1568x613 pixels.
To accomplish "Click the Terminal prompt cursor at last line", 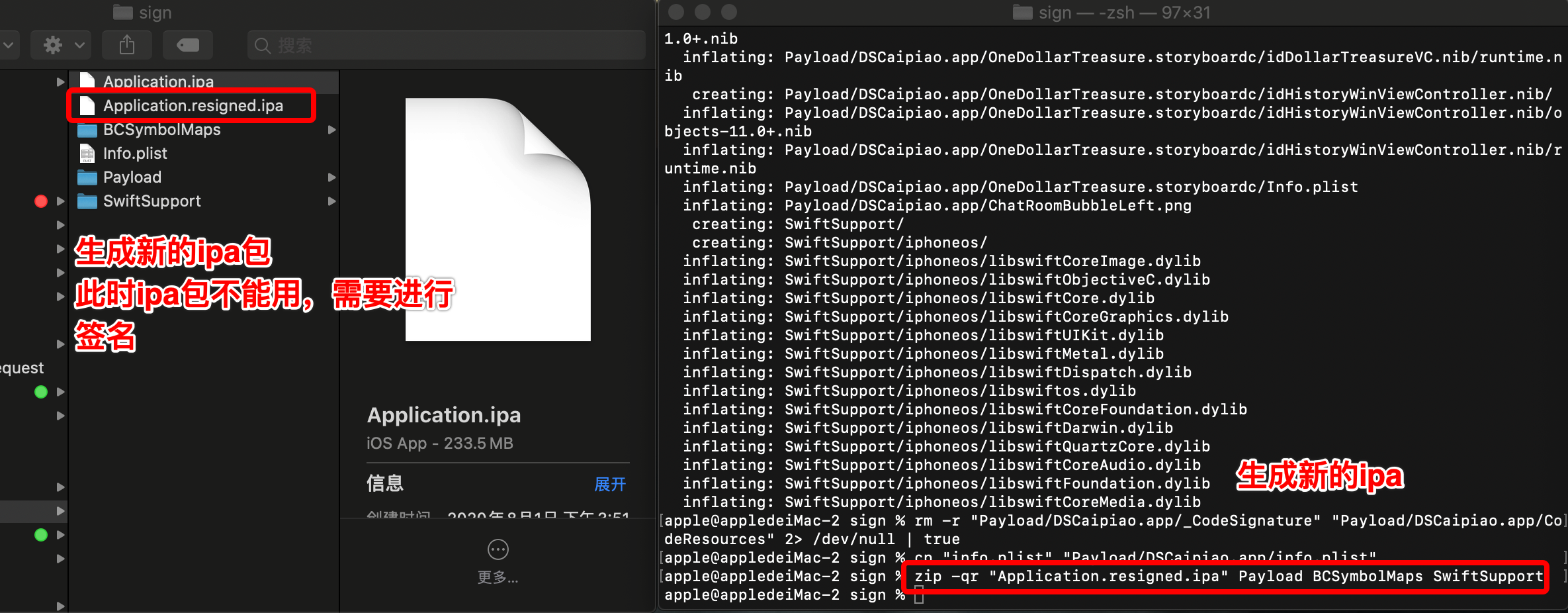I will click(919, 595).
